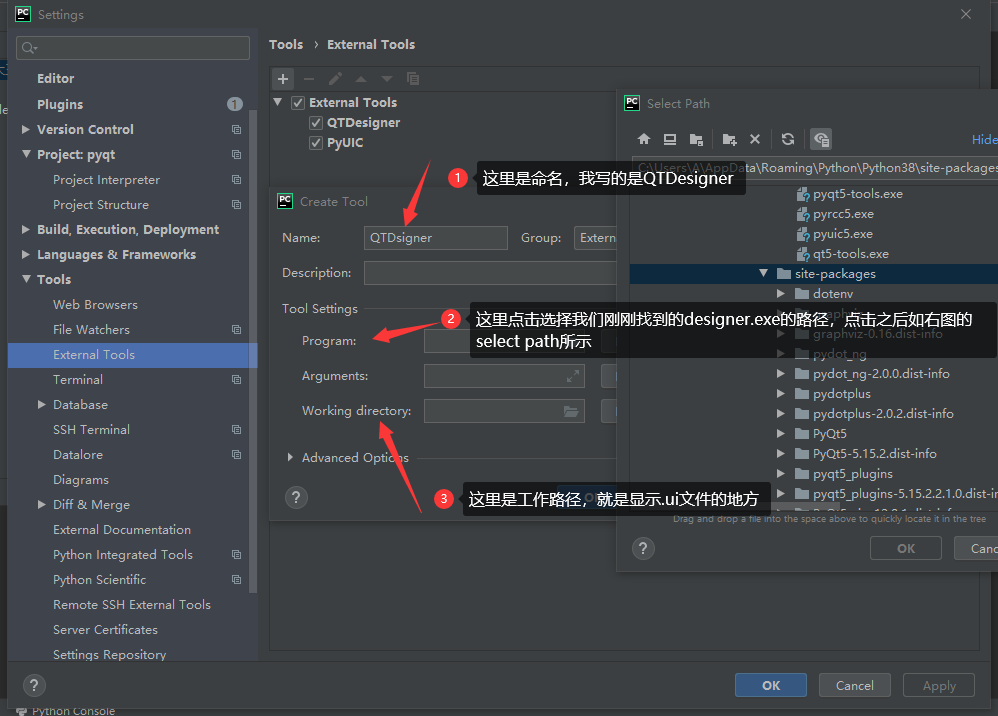Open Server Certificates settings page
The height and width of the screenshot is (716, 998).
pos(105,629)
